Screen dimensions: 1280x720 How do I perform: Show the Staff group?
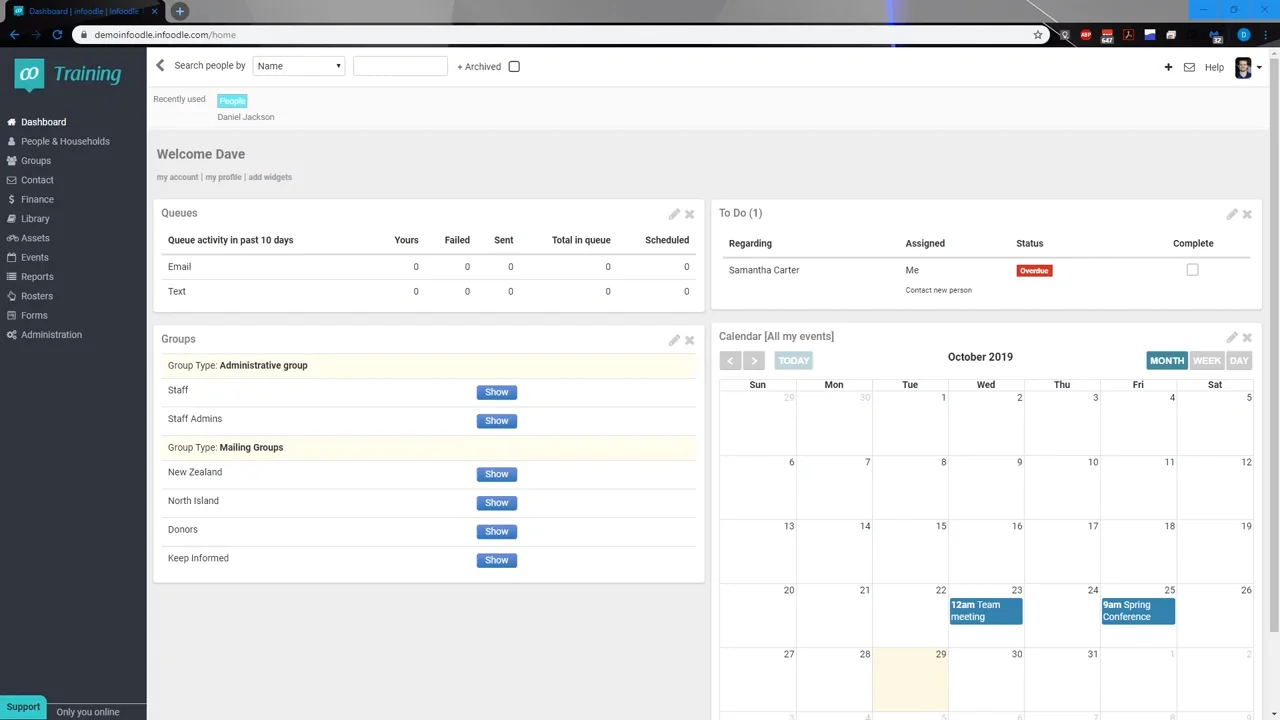[497, 392]
